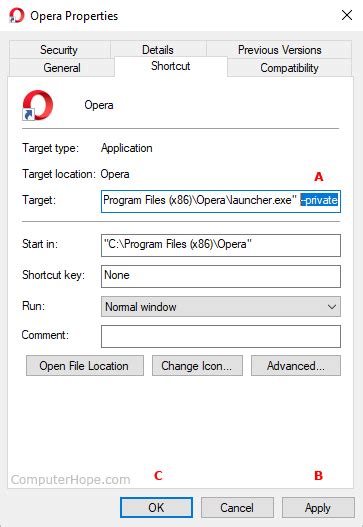The width and height of the screenshot is (363, 527).
Task: Select the Shortcut tab
Action: 171,66
